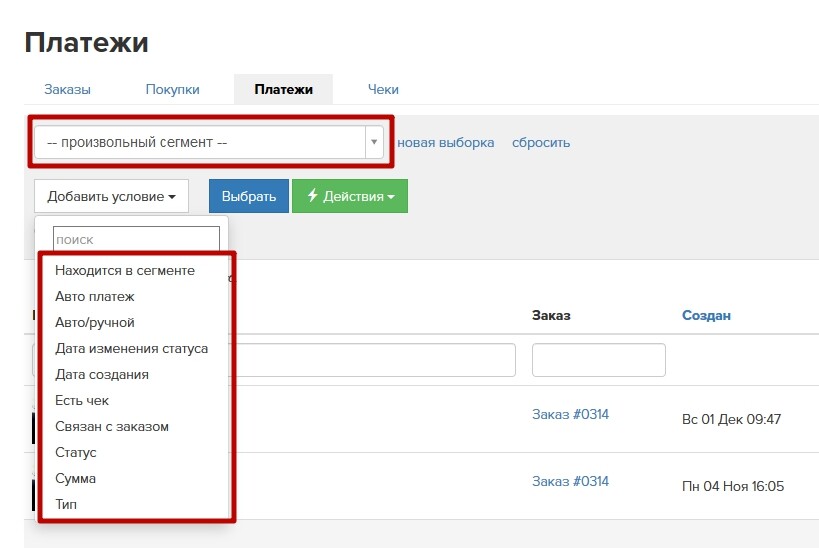Switch to the Покупки tab

[172, 89]
